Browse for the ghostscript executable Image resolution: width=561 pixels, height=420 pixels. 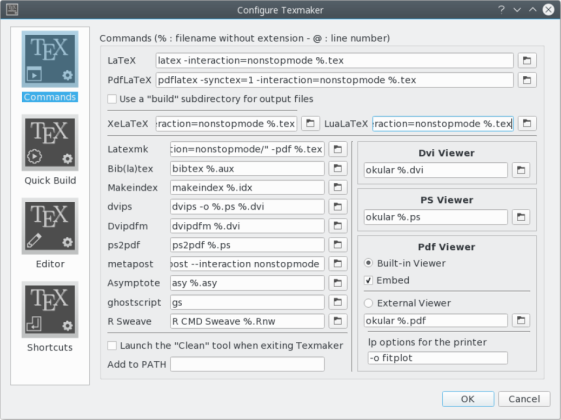[x=338, y=302]
